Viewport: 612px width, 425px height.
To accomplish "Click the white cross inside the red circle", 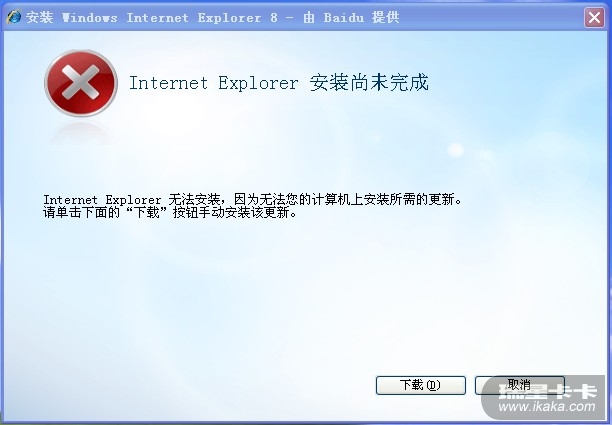I will (81, 82).
